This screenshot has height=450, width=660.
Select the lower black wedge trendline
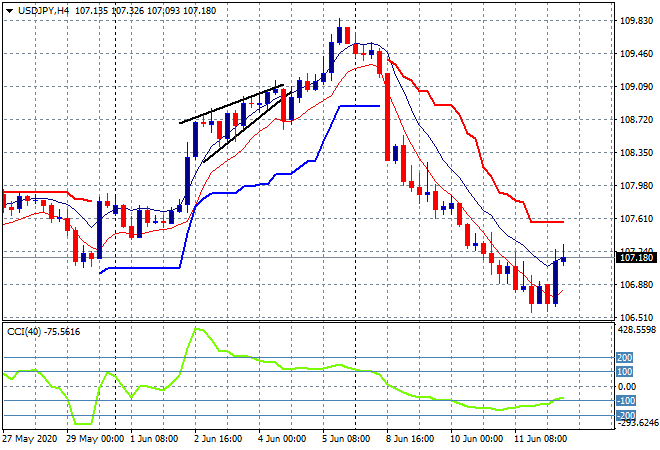coord(240,128)
